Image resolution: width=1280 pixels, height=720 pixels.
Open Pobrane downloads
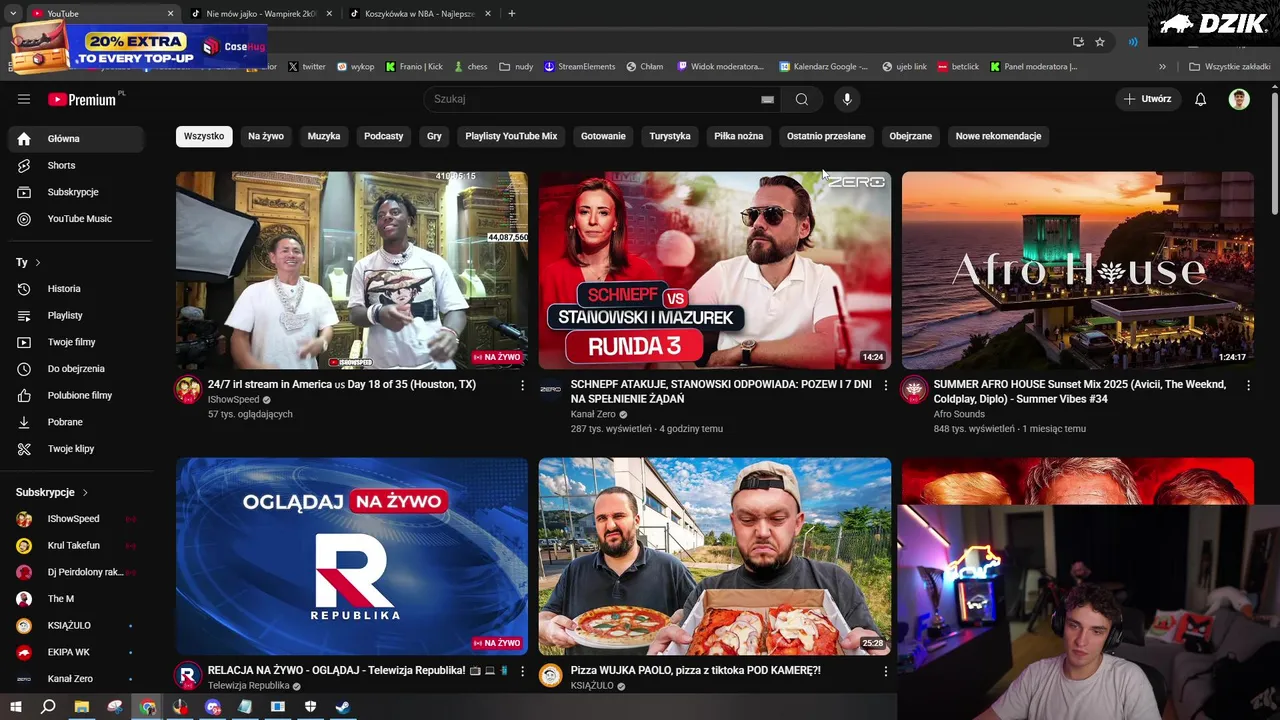[x=76, y=422]
